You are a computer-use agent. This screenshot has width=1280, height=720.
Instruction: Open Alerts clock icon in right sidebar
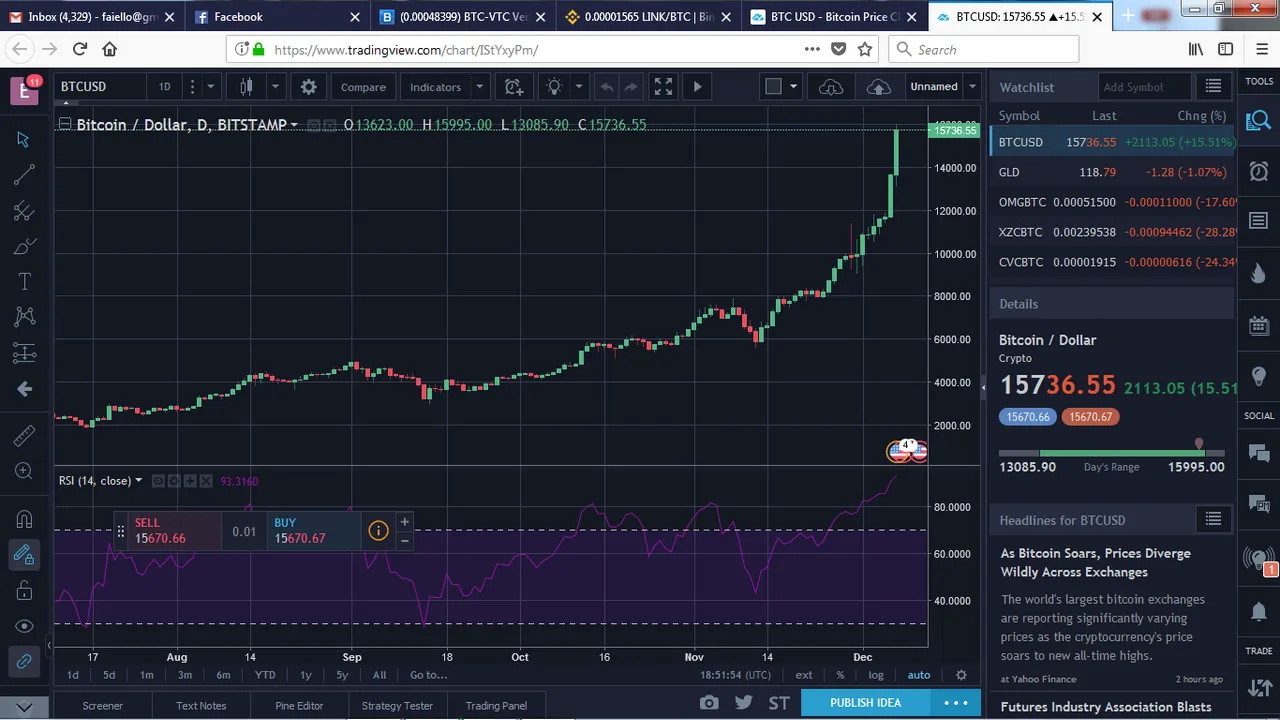1259,171
